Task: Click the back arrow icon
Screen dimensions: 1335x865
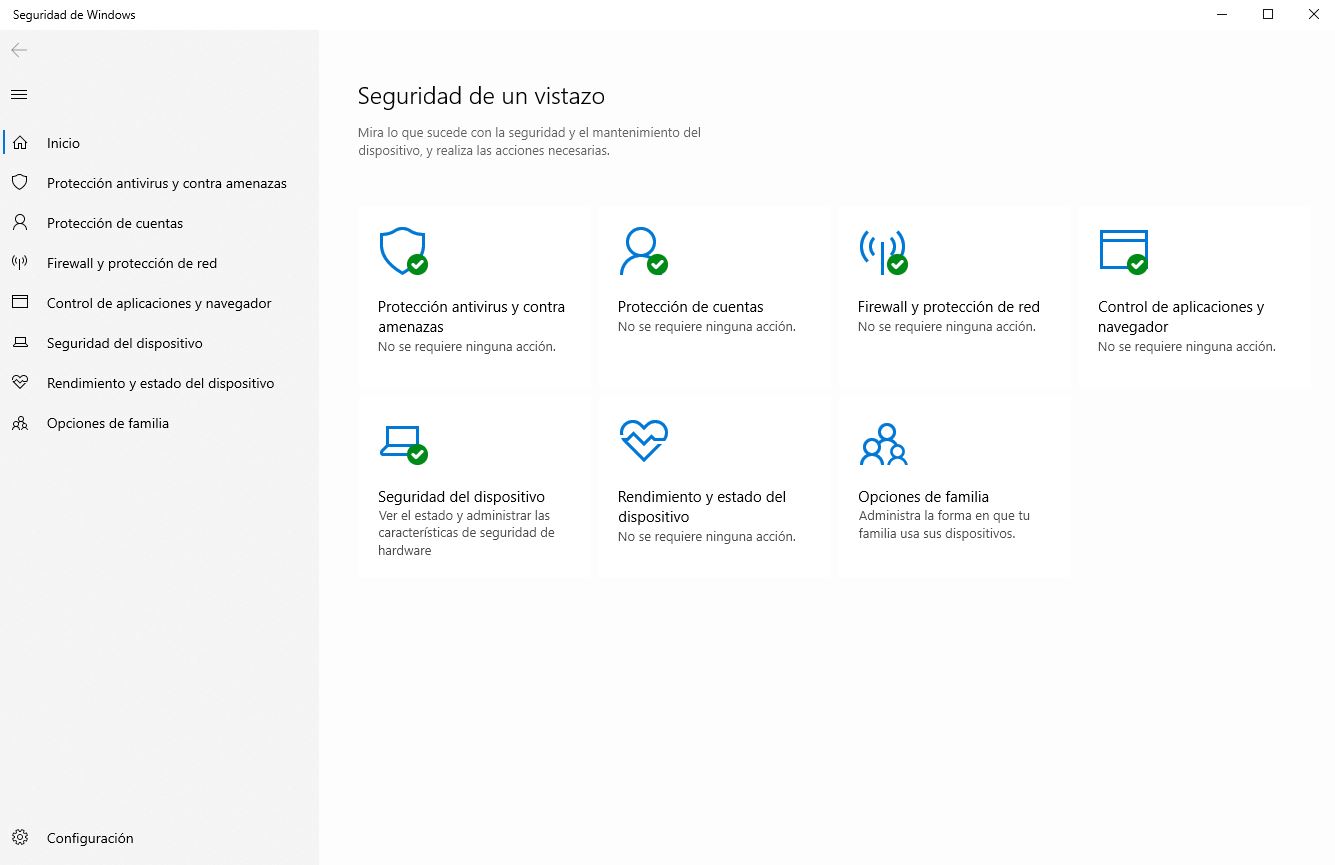Action: (x=19, y=50)
